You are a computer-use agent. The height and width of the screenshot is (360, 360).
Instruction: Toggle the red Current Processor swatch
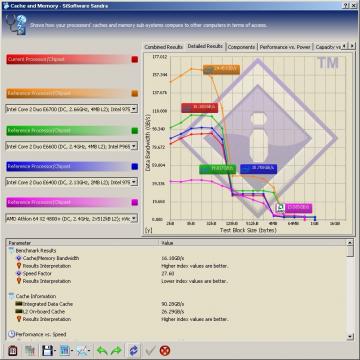click(x=135, y=59)
